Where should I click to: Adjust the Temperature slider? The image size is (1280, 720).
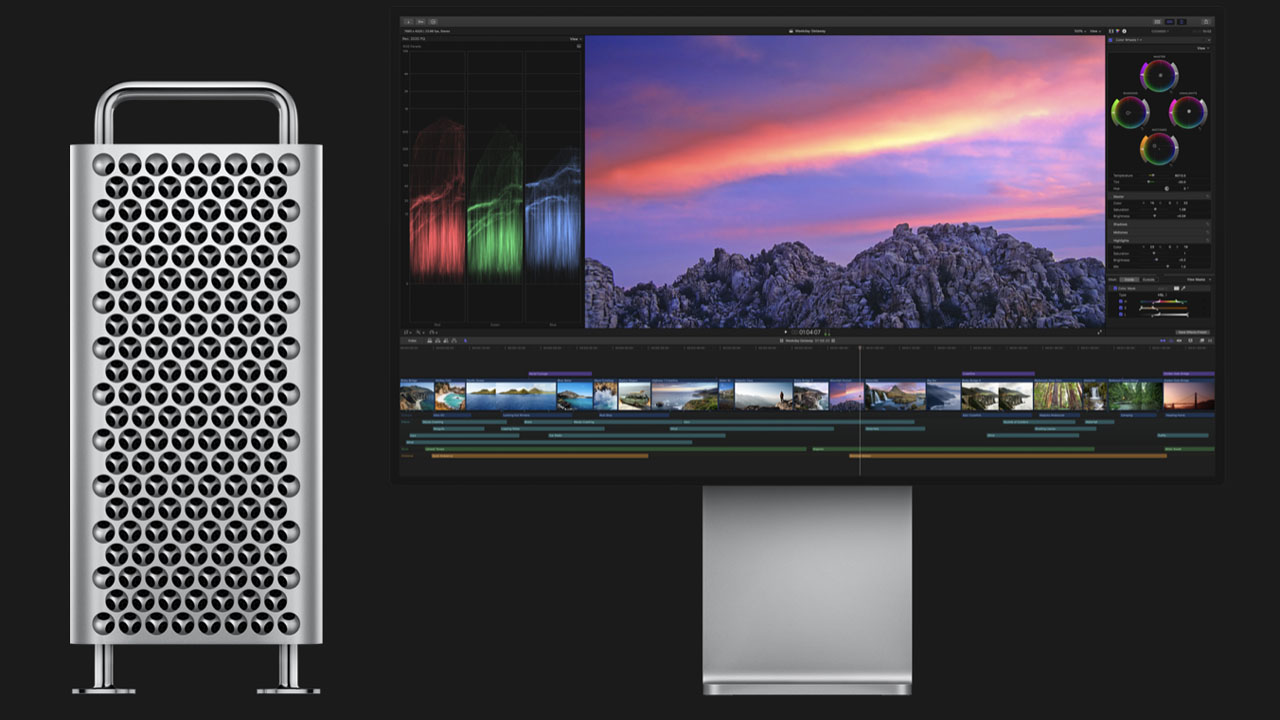(1151, 175)
